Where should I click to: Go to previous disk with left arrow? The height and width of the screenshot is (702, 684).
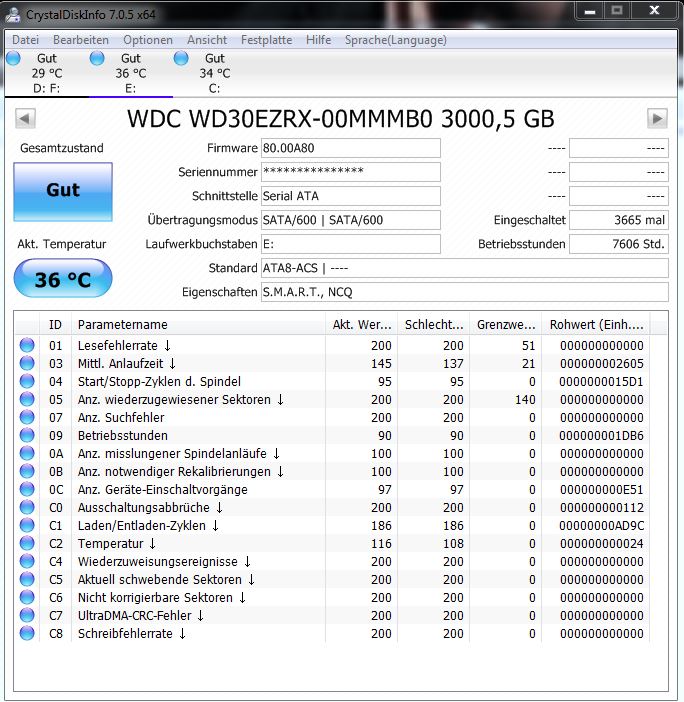[x=25, y=119]
